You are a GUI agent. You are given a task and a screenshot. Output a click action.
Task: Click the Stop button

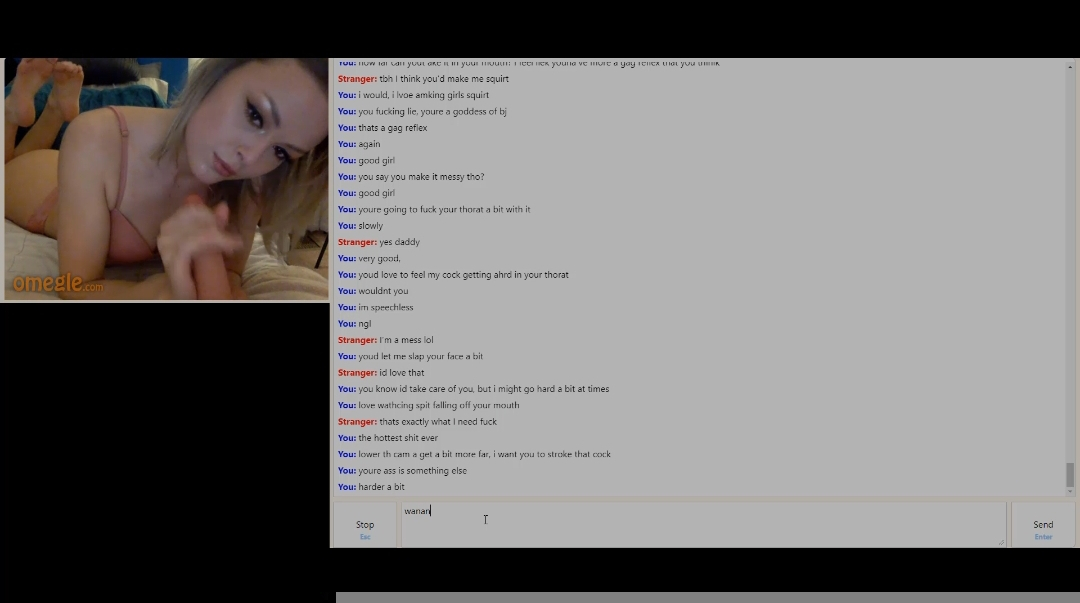point(364,525)
